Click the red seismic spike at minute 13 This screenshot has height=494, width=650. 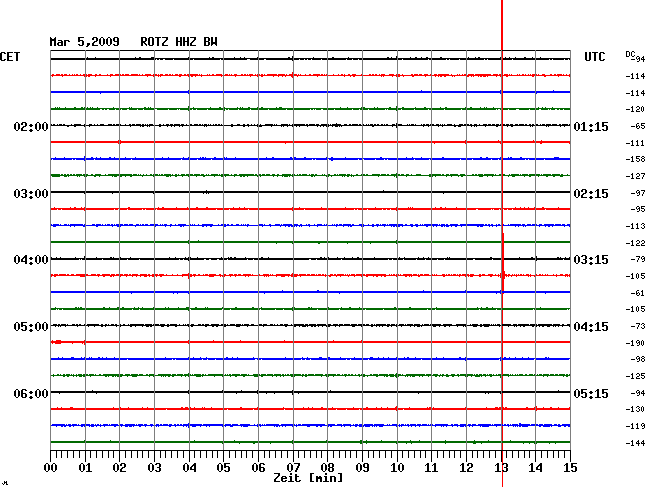(x=503, y=263)
